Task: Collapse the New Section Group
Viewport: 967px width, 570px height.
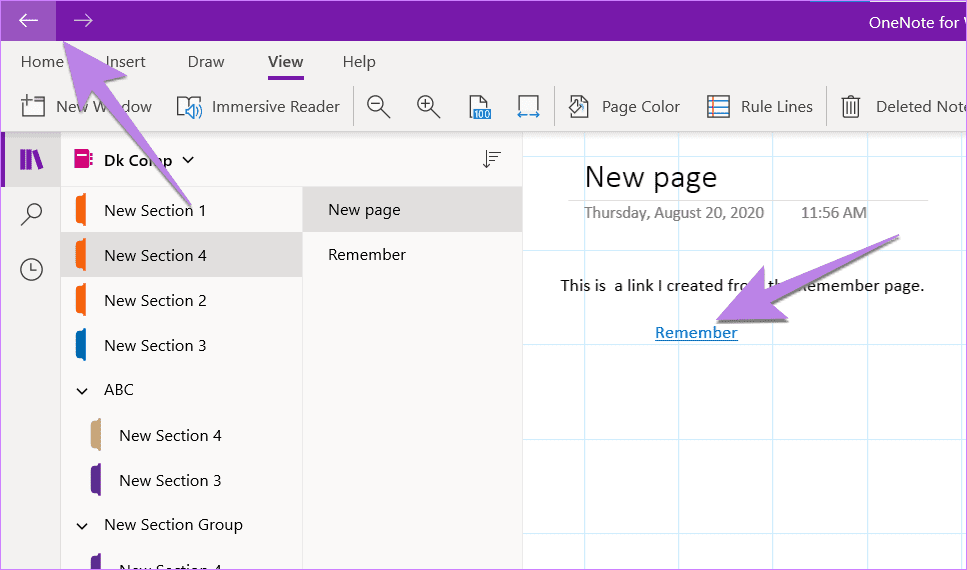Action: pyautogui.click(x=82, y=526)
